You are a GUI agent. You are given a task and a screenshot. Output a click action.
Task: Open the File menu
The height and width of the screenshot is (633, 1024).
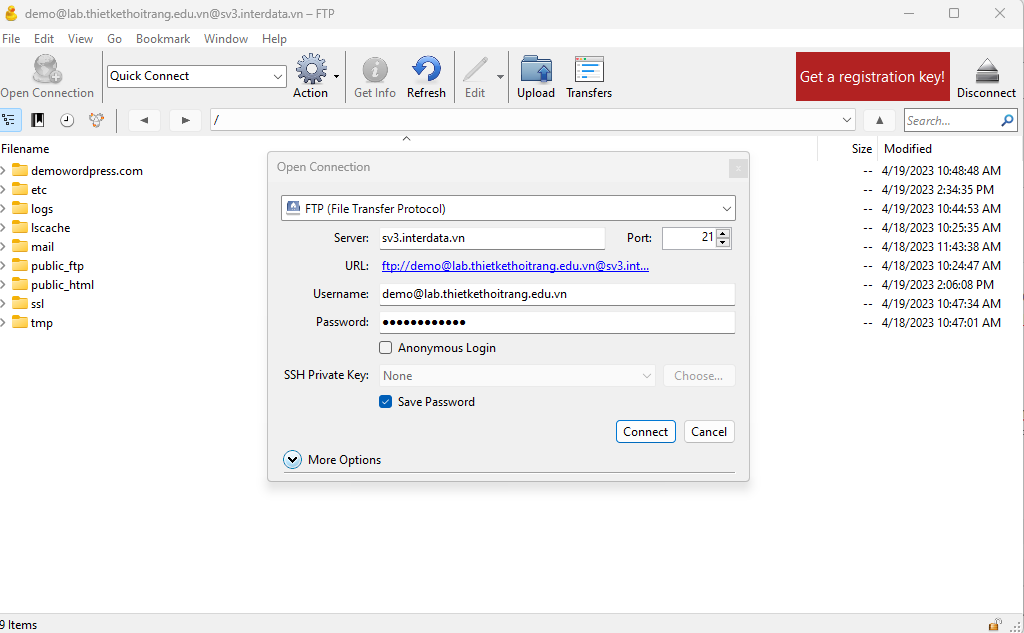pos(11,39)
